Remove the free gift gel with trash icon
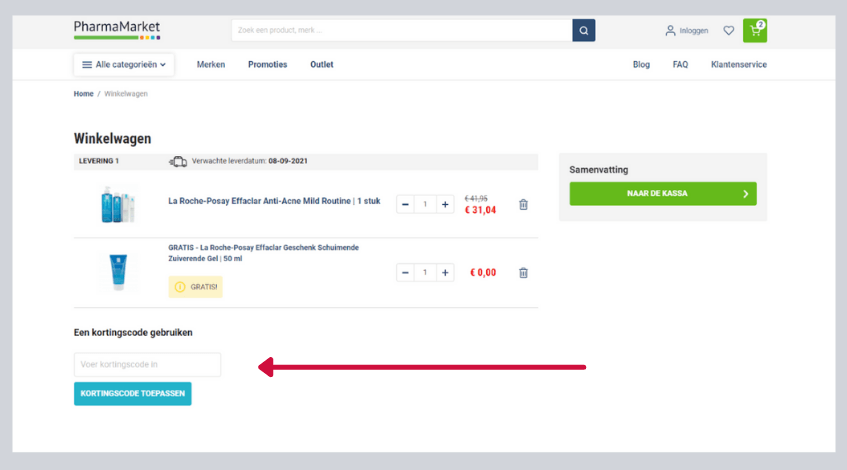 [x=523, y=273]
